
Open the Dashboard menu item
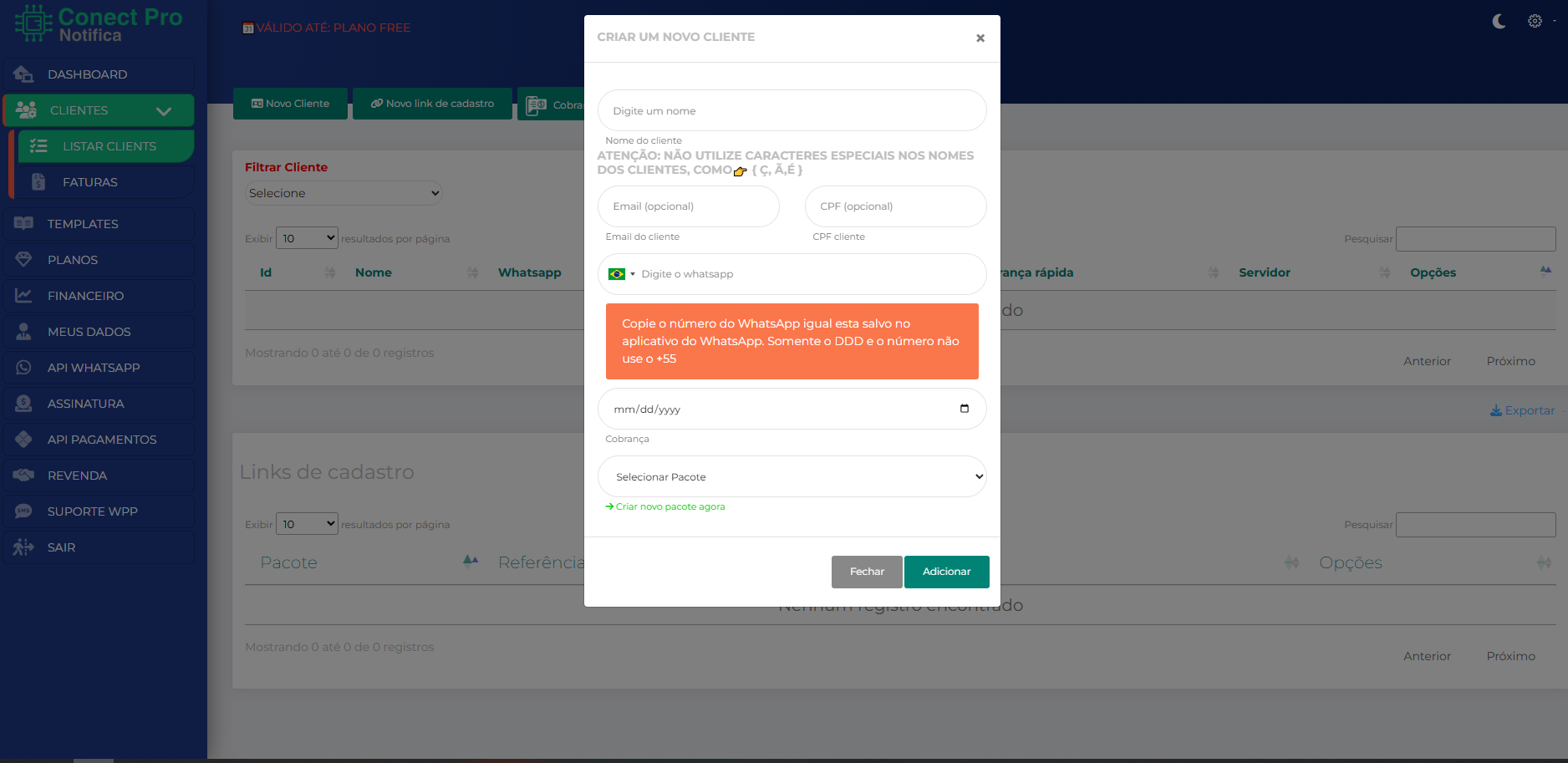tap(87, 74)
